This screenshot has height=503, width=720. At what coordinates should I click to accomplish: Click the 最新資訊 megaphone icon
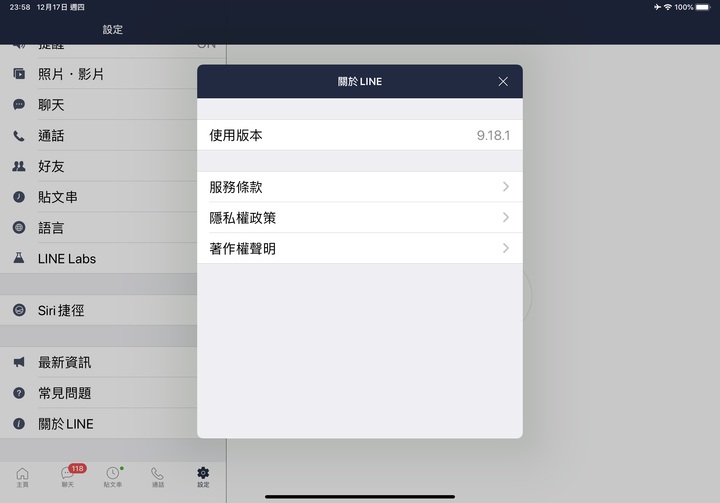click(19, 362)
